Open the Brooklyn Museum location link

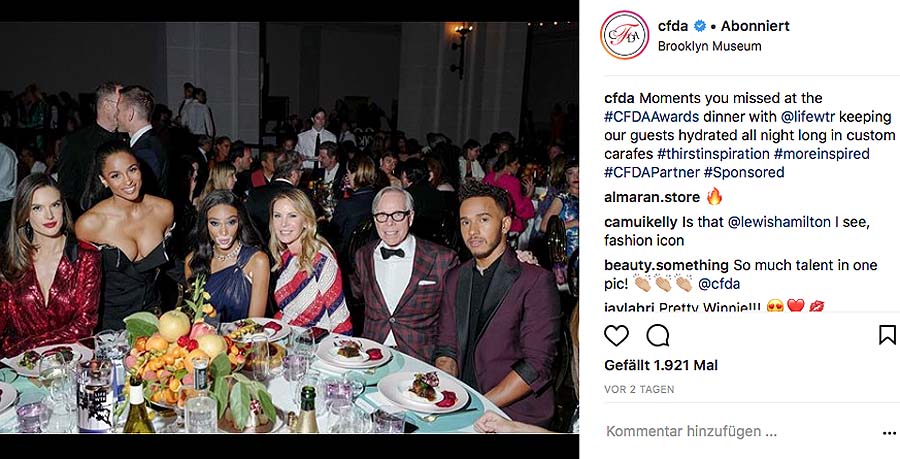coord(709,46)
